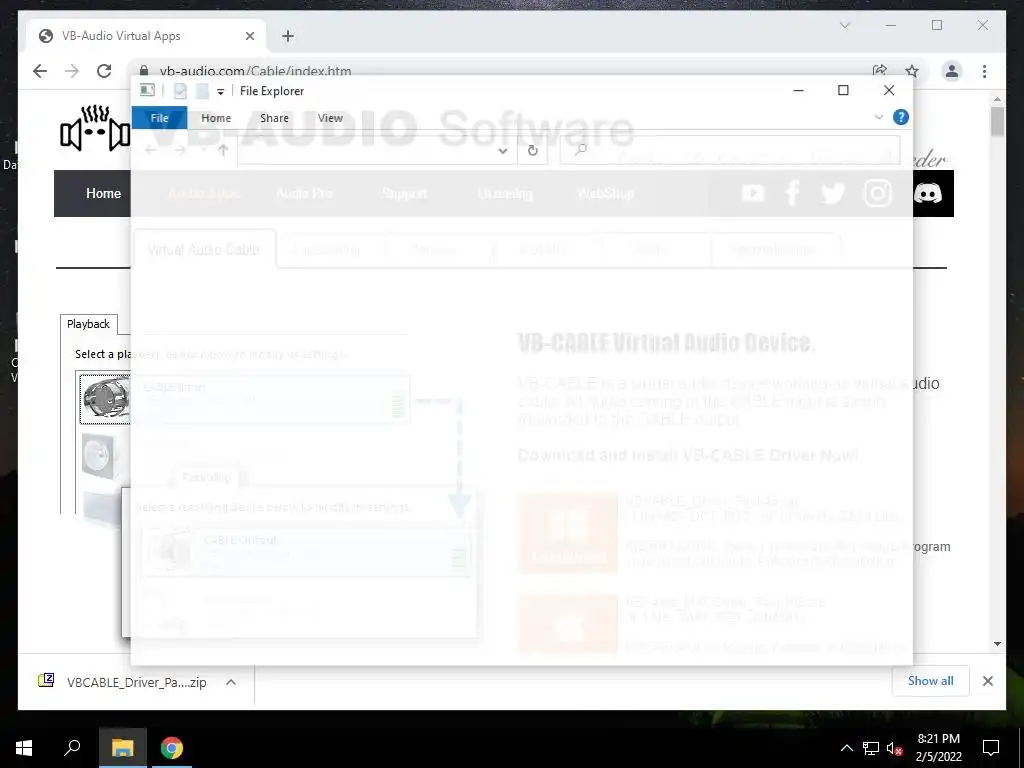This screenshot has width=1024, height=768.
Task: Click the File Explorer search box
Action: pos(729,151)
